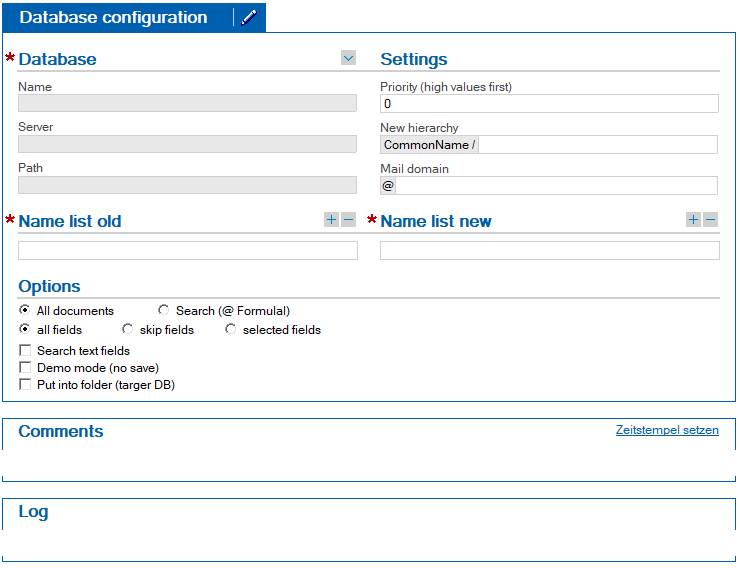Choose the skip fields radio option
The image size is (740, 568).
click(127, 329)
